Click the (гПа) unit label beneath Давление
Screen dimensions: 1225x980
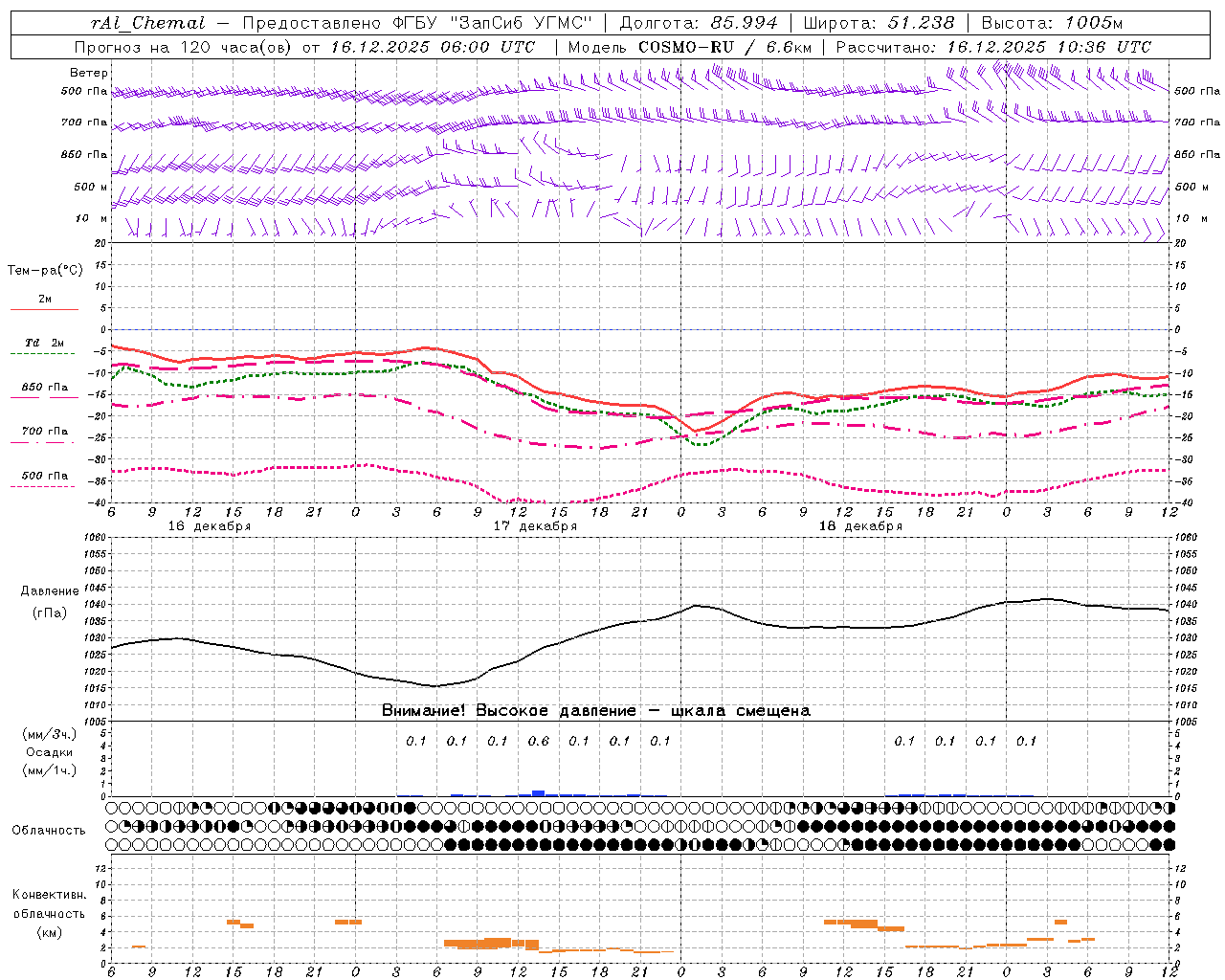[x=50, y=613]
